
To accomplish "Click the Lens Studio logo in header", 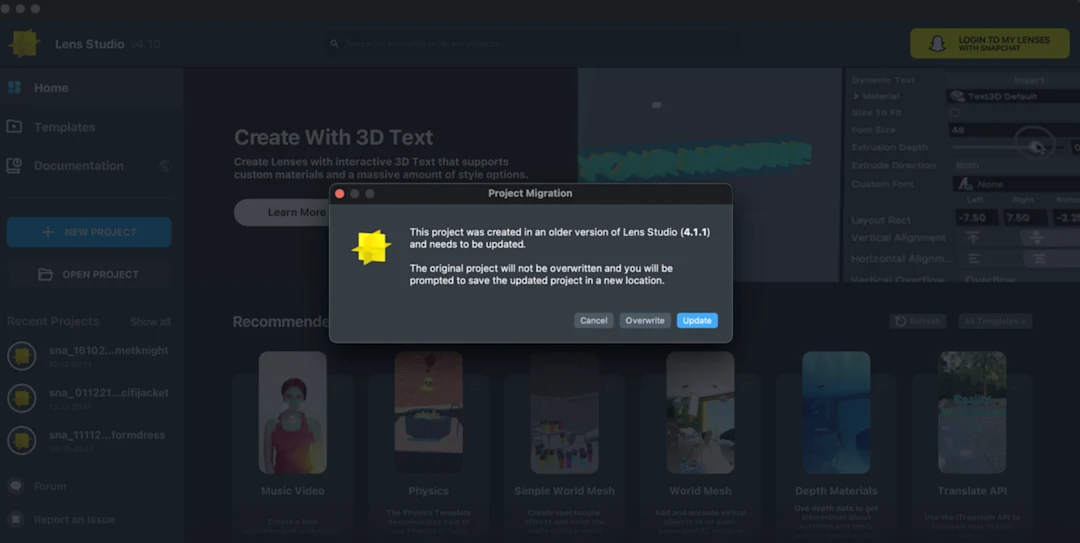I will coord(25,43).
